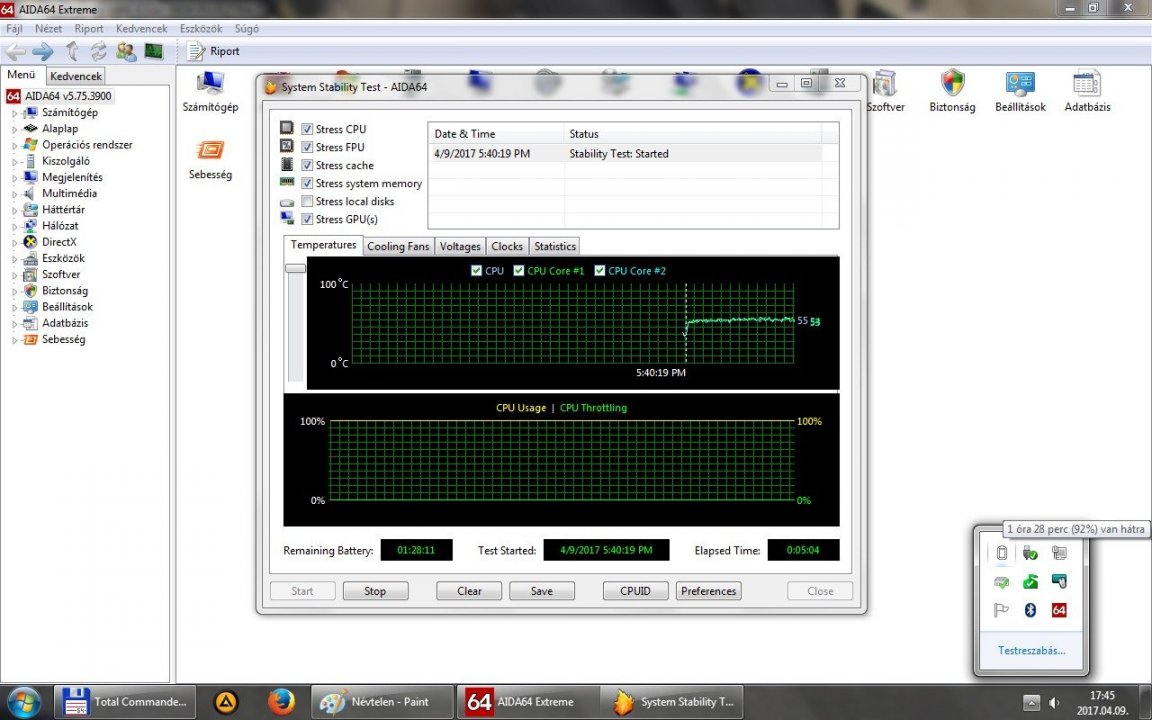The width and height of the screenshot is (1152, 720).
Task: Click the Refresh toolbar icon
Action: coord(98,51)
